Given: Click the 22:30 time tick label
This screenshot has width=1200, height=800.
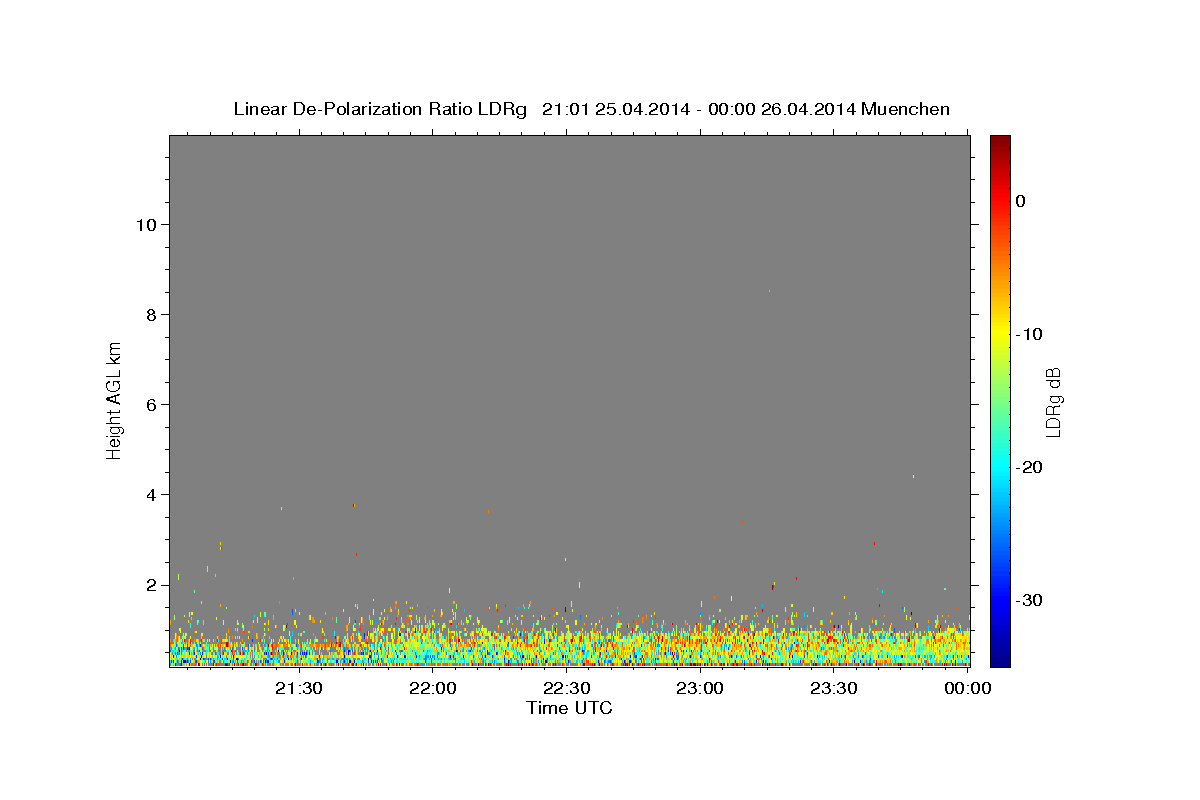Looking at the screenshot, I should point(567,688).
